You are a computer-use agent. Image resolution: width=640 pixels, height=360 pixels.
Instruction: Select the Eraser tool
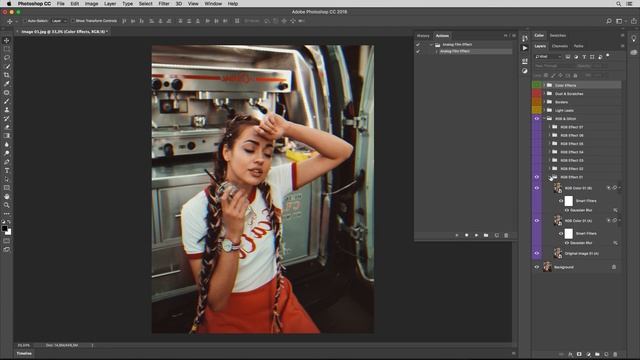tap(7, 127)
